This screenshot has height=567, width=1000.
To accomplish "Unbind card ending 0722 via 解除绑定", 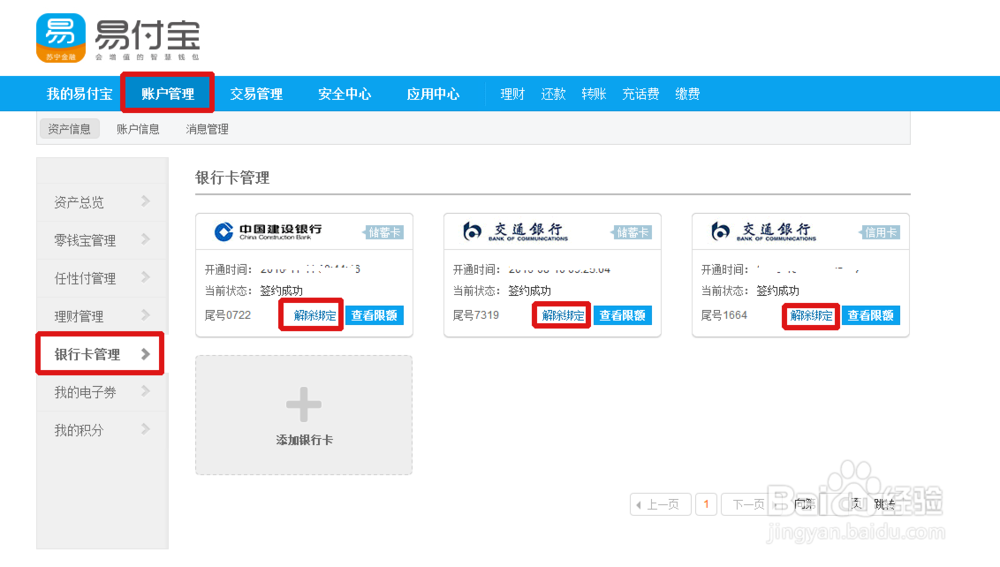I will [314, 315].
